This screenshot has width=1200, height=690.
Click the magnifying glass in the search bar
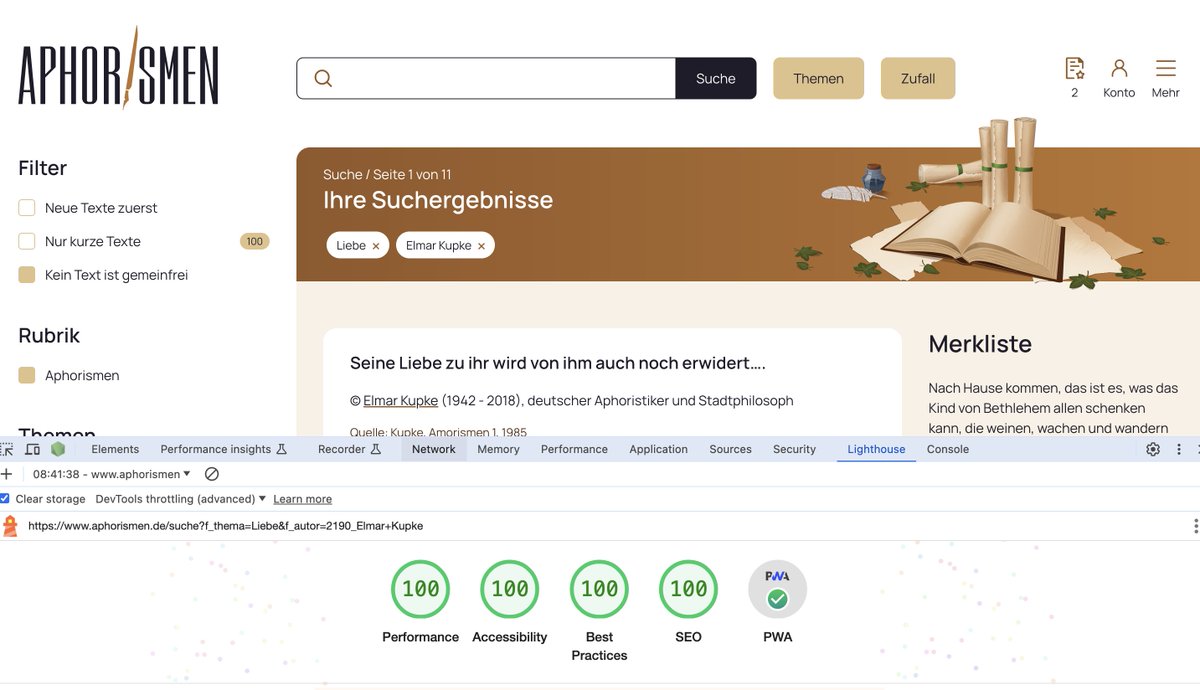click(320, 77)
